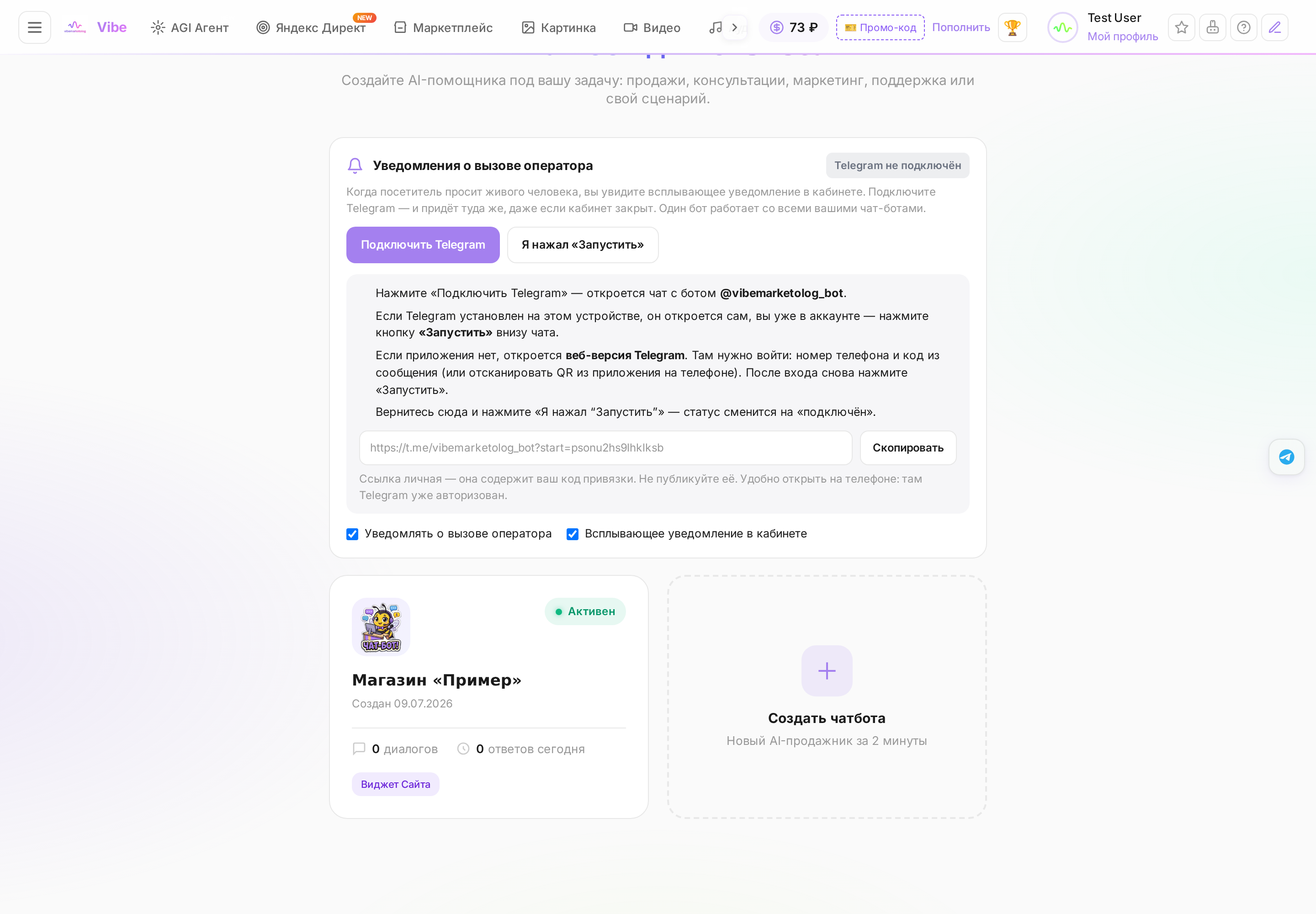Click the Активен status badge
The height and width of the screenshot is (914, 1316).
[585, 611]
